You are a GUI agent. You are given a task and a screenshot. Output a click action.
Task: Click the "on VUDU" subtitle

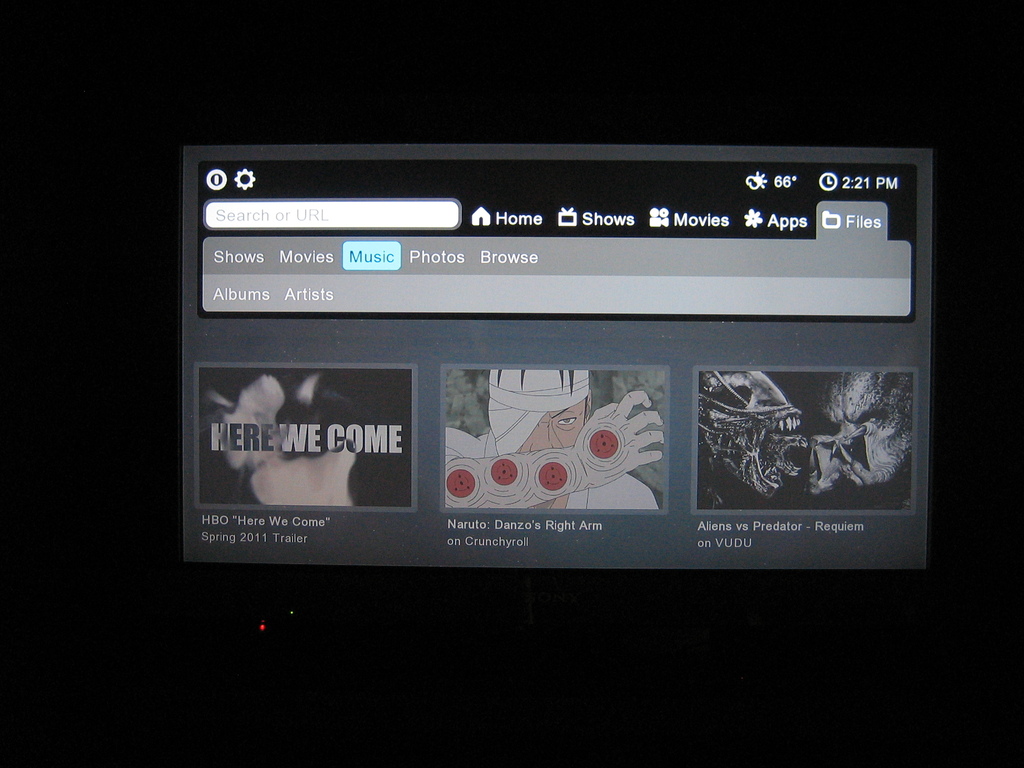pyautogui.click(x=724, y=543)
